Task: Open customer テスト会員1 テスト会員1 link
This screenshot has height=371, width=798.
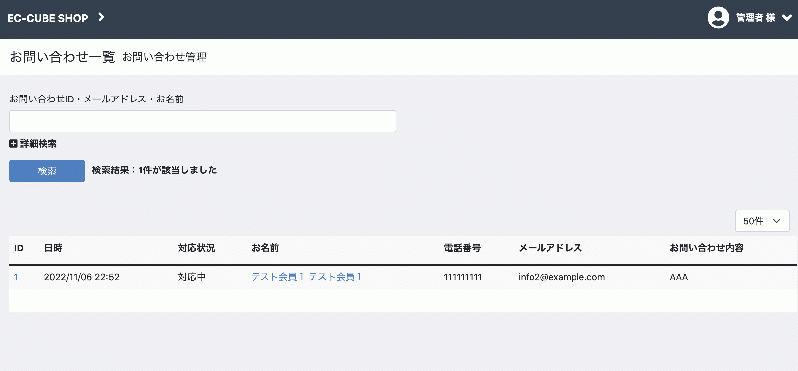Action: point(306,277)
